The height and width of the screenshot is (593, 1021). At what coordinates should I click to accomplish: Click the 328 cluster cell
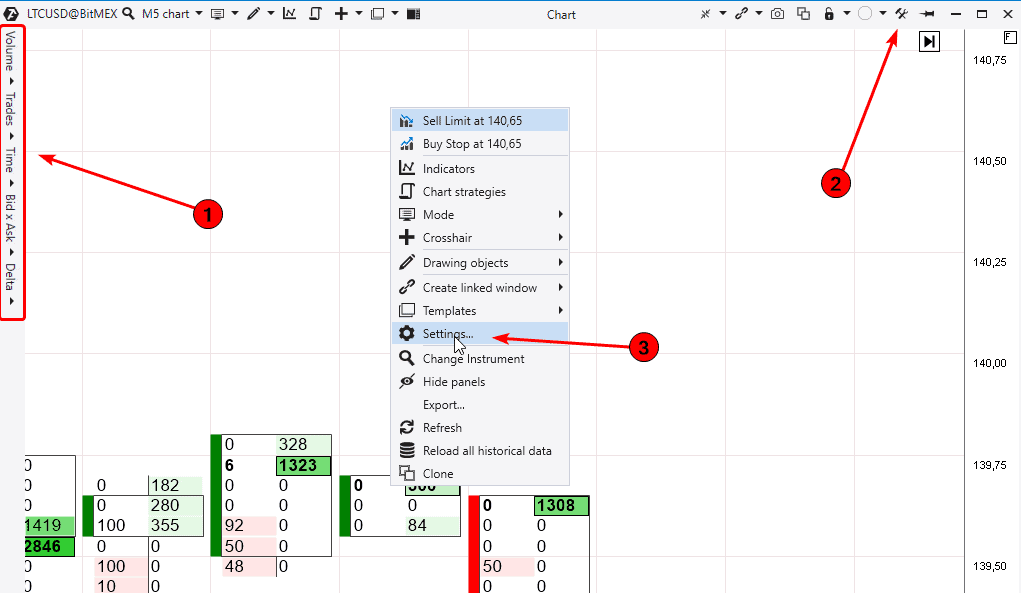coord(303,444)
